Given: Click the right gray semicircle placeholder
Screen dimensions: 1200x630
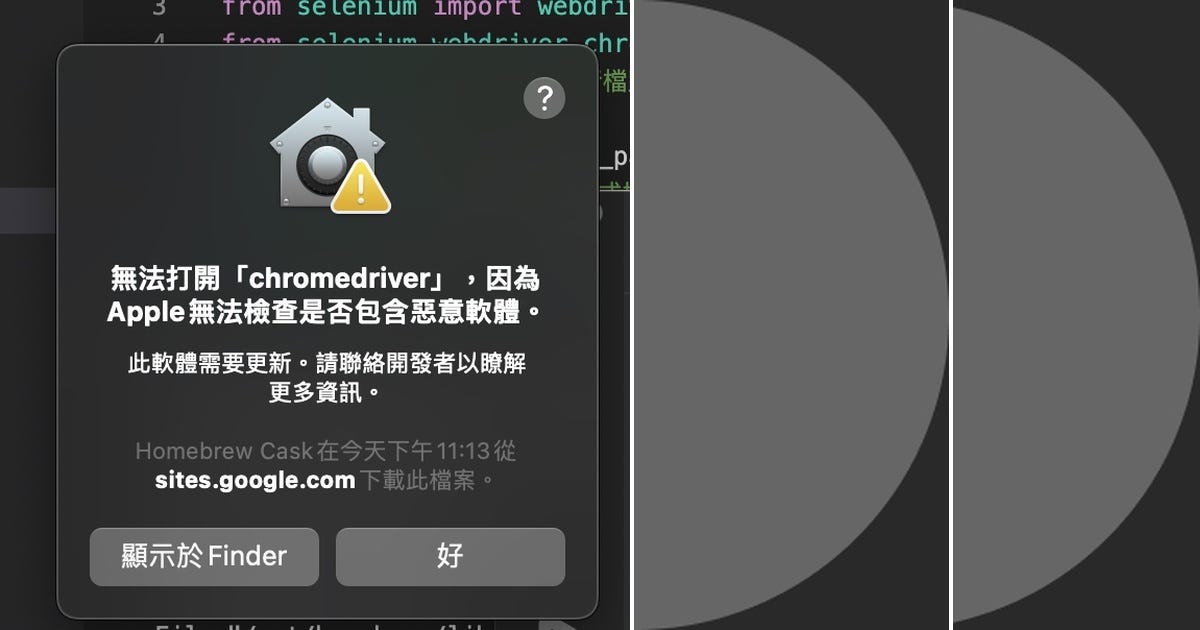Looking at the screenshot, I should [x=1076, y=315].
